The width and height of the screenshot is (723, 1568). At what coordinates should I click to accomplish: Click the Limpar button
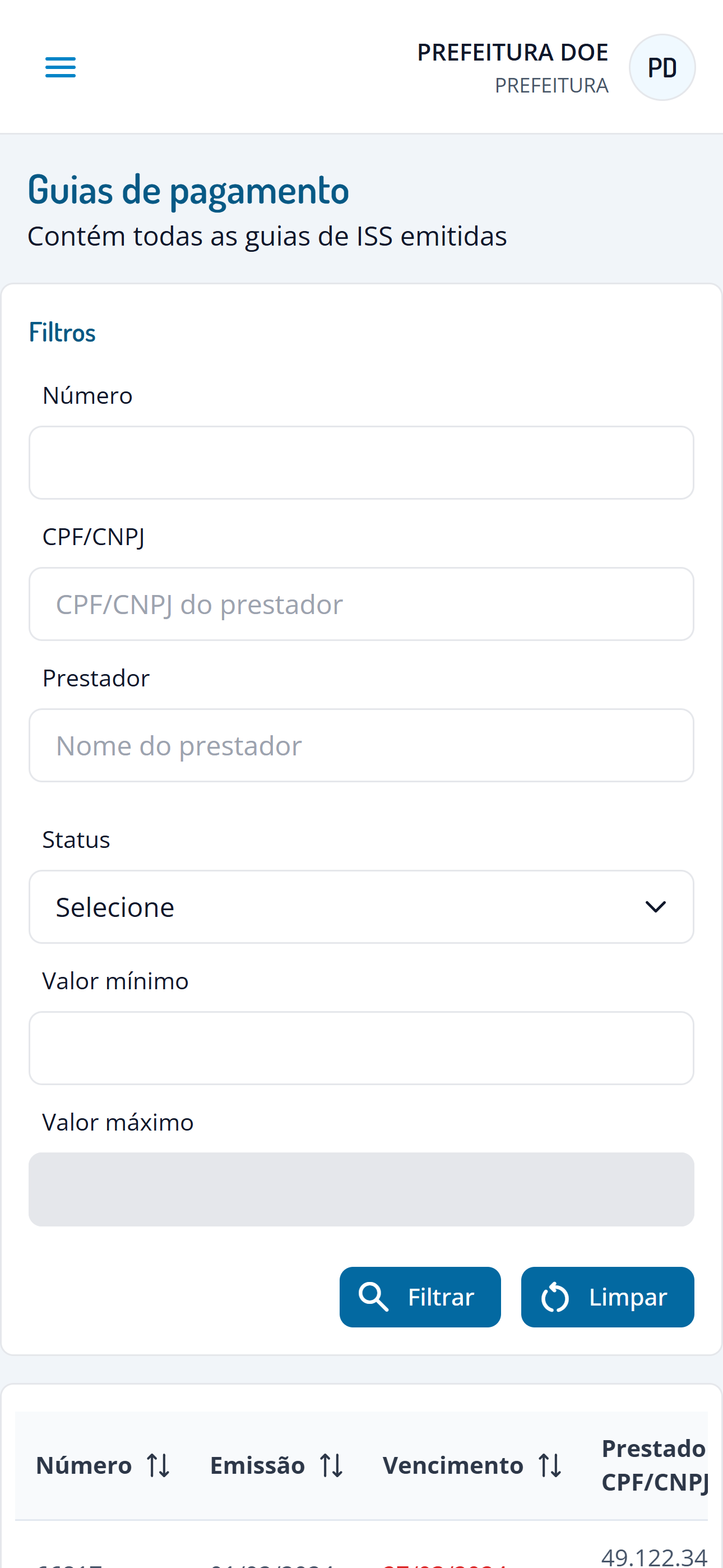tap(608, 1297)
